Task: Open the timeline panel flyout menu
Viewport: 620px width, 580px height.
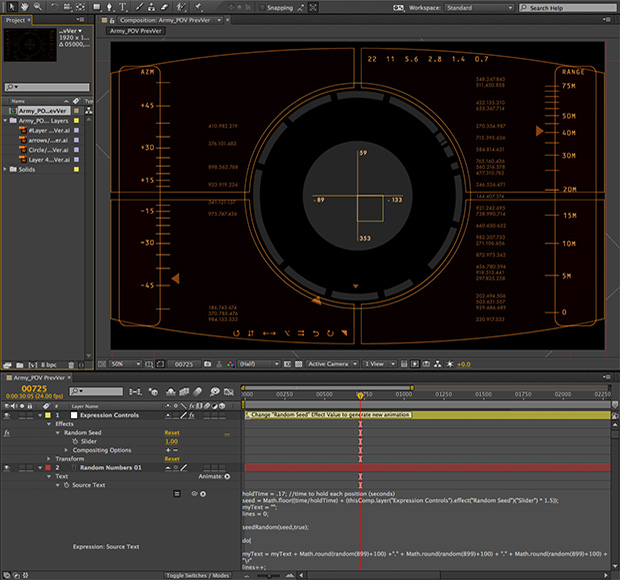Action: (606, 377)
